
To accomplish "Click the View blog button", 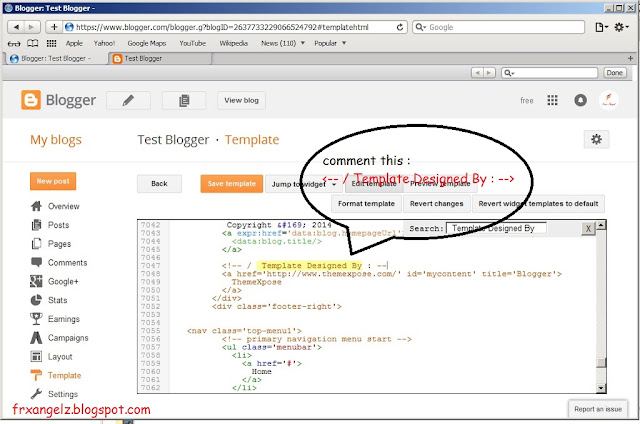I will 241,100.
